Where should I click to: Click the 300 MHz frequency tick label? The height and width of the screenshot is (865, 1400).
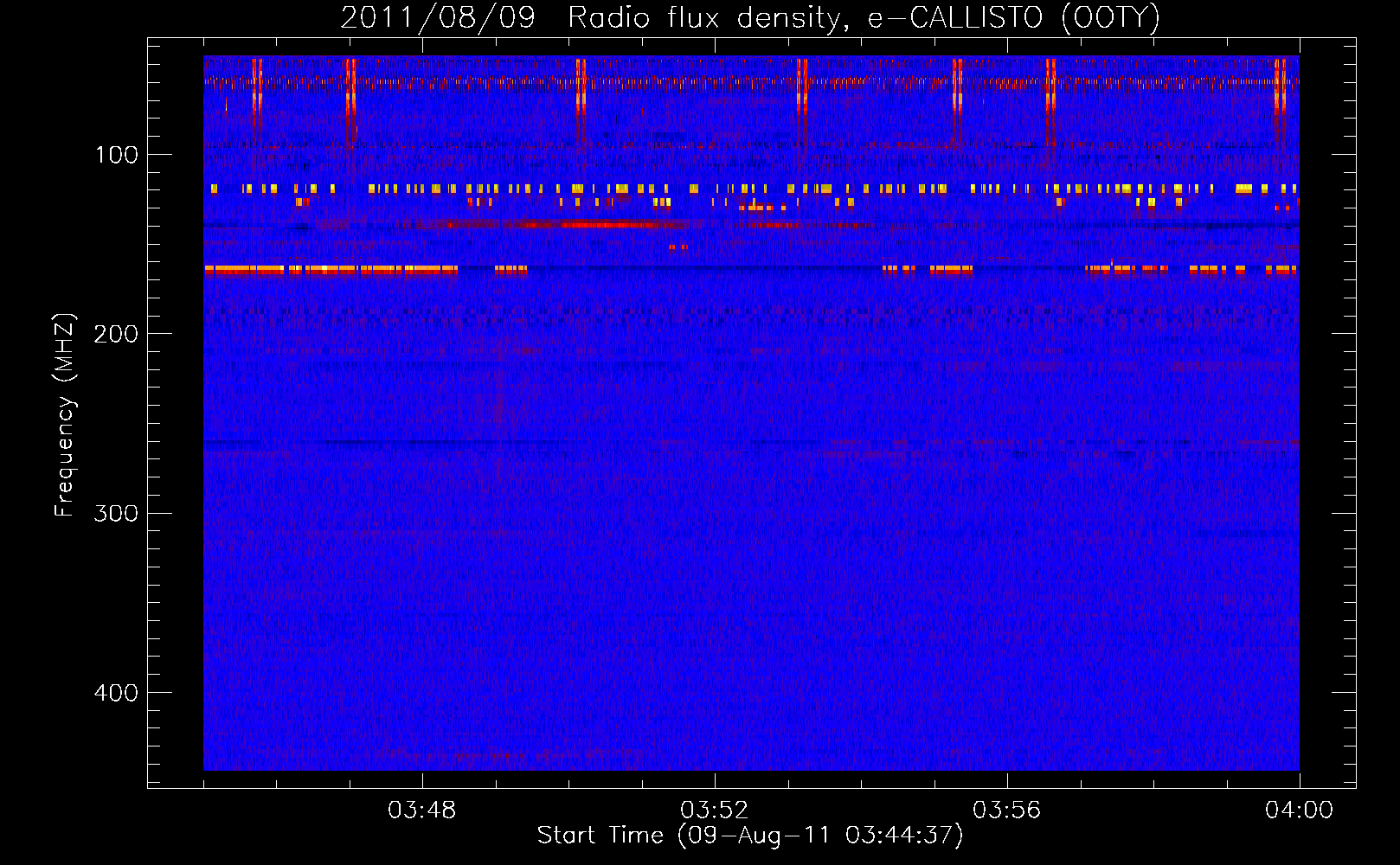116,513
